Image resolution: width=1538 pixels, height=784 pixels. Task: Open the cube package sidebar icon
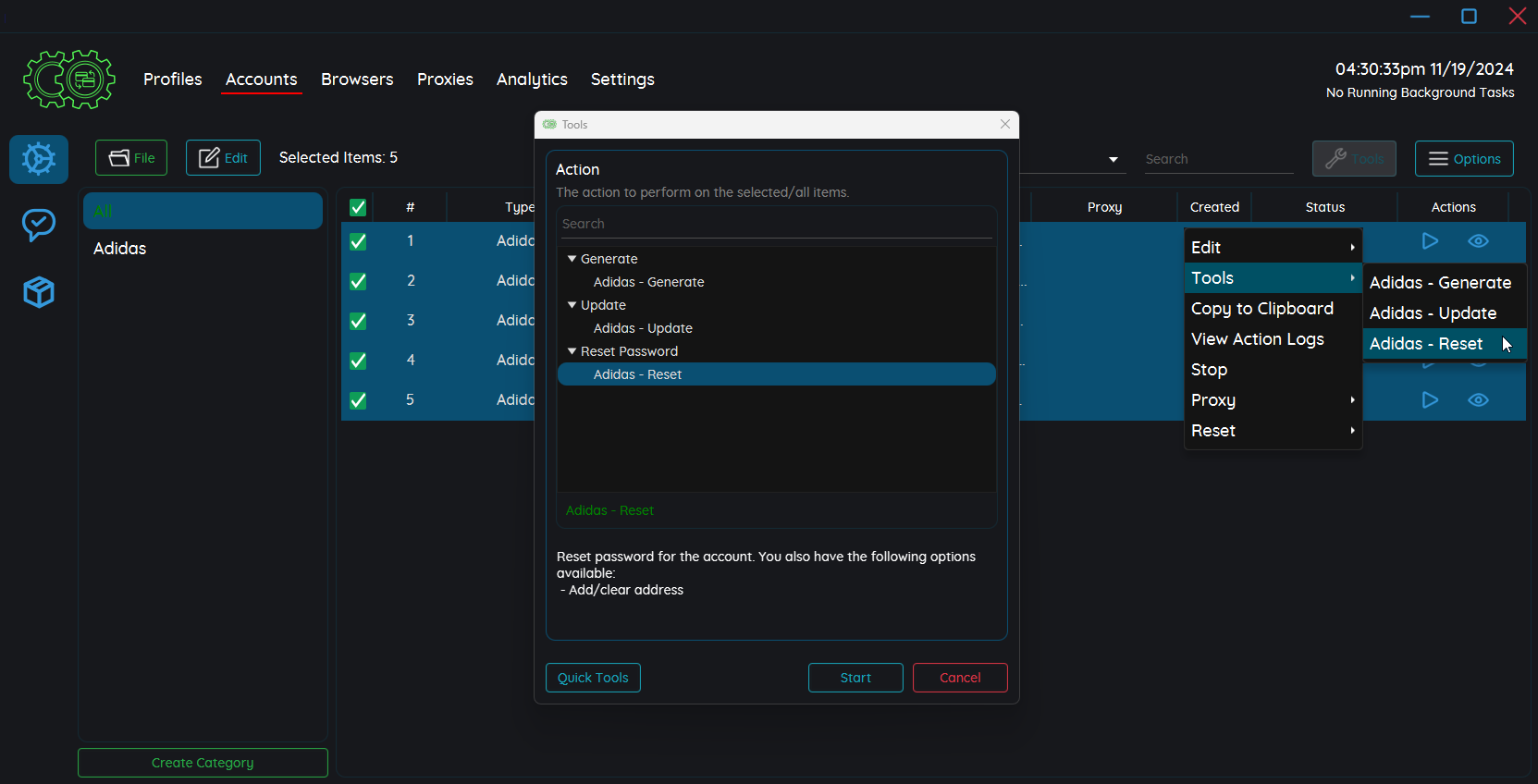coord(39,292)
